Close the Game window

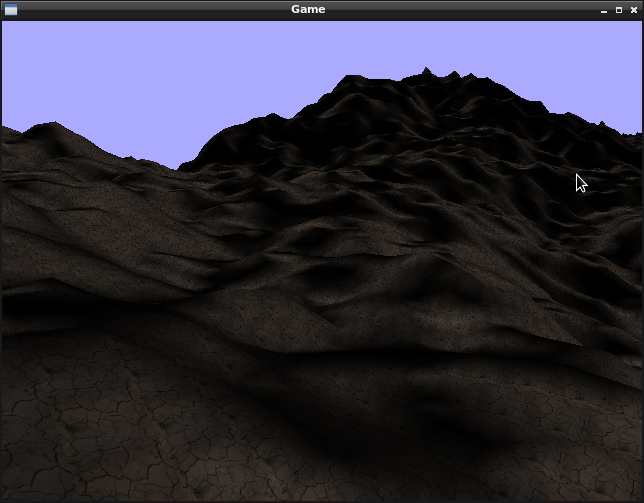pos(634,10)
